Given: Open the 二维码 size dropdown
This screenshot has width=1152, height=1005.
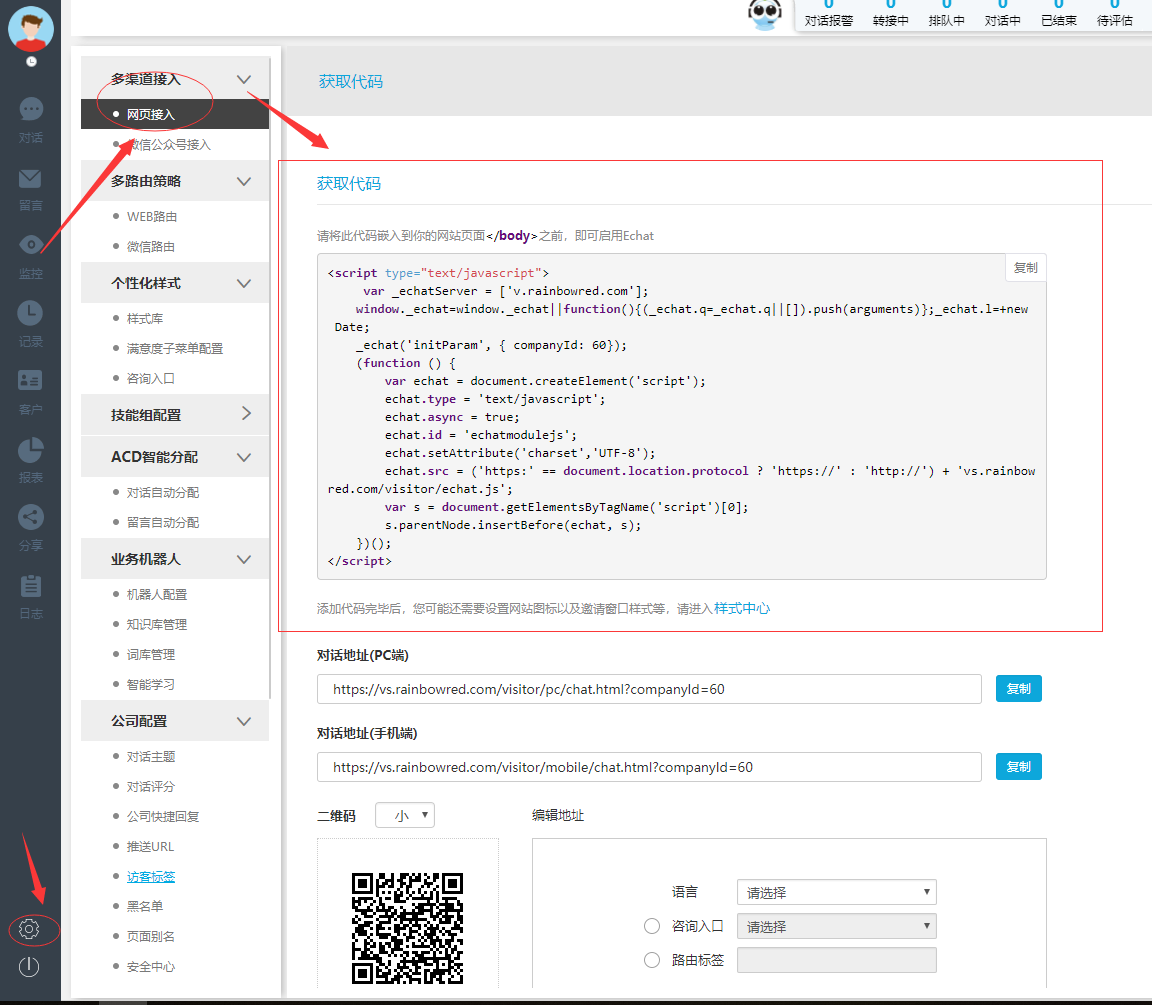Looking at the screenshot, I should 405,815.
